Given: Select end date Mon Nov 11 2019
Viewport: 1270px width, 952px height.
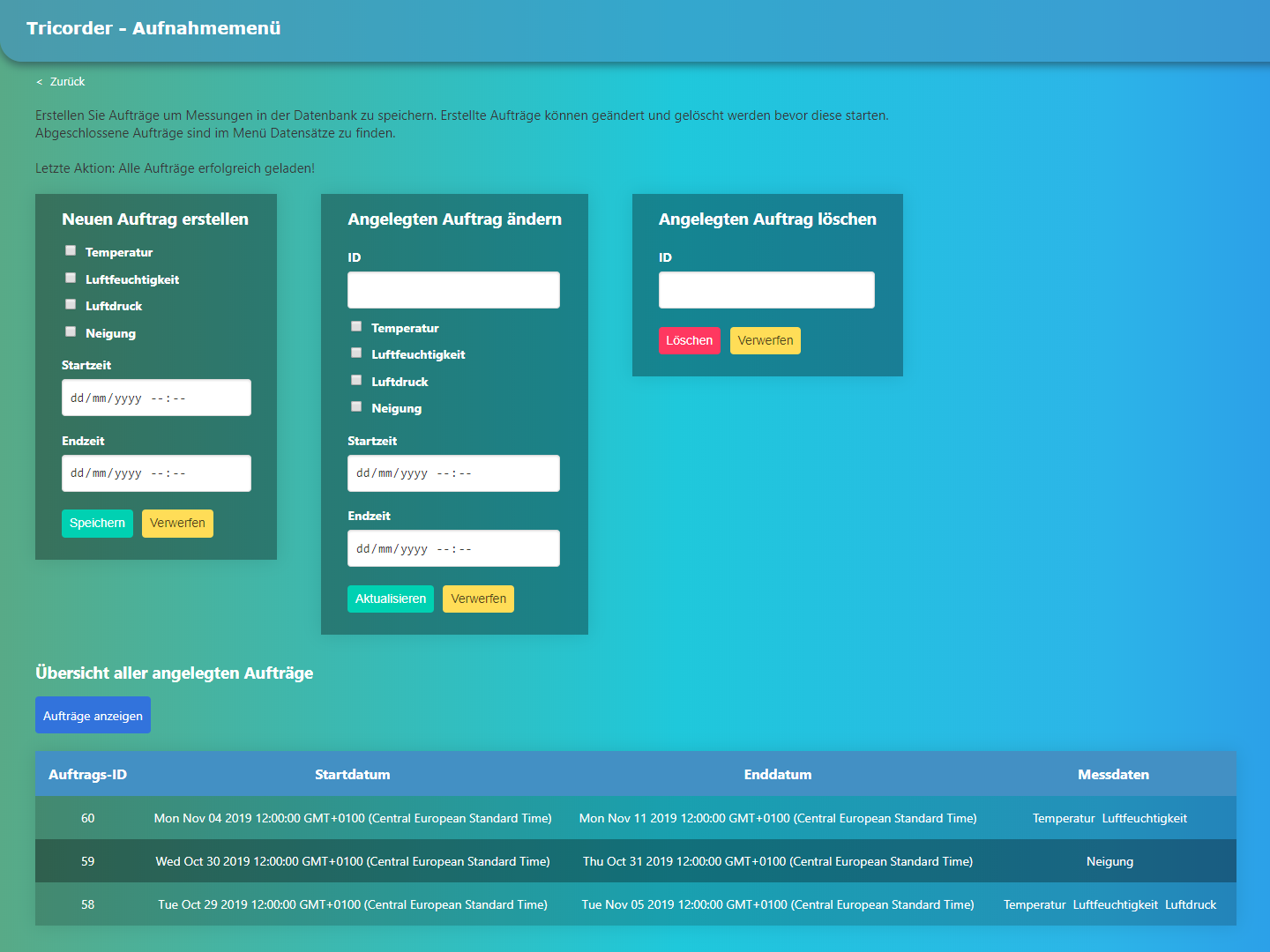Looking at the screenshot, I should point(778,818).
